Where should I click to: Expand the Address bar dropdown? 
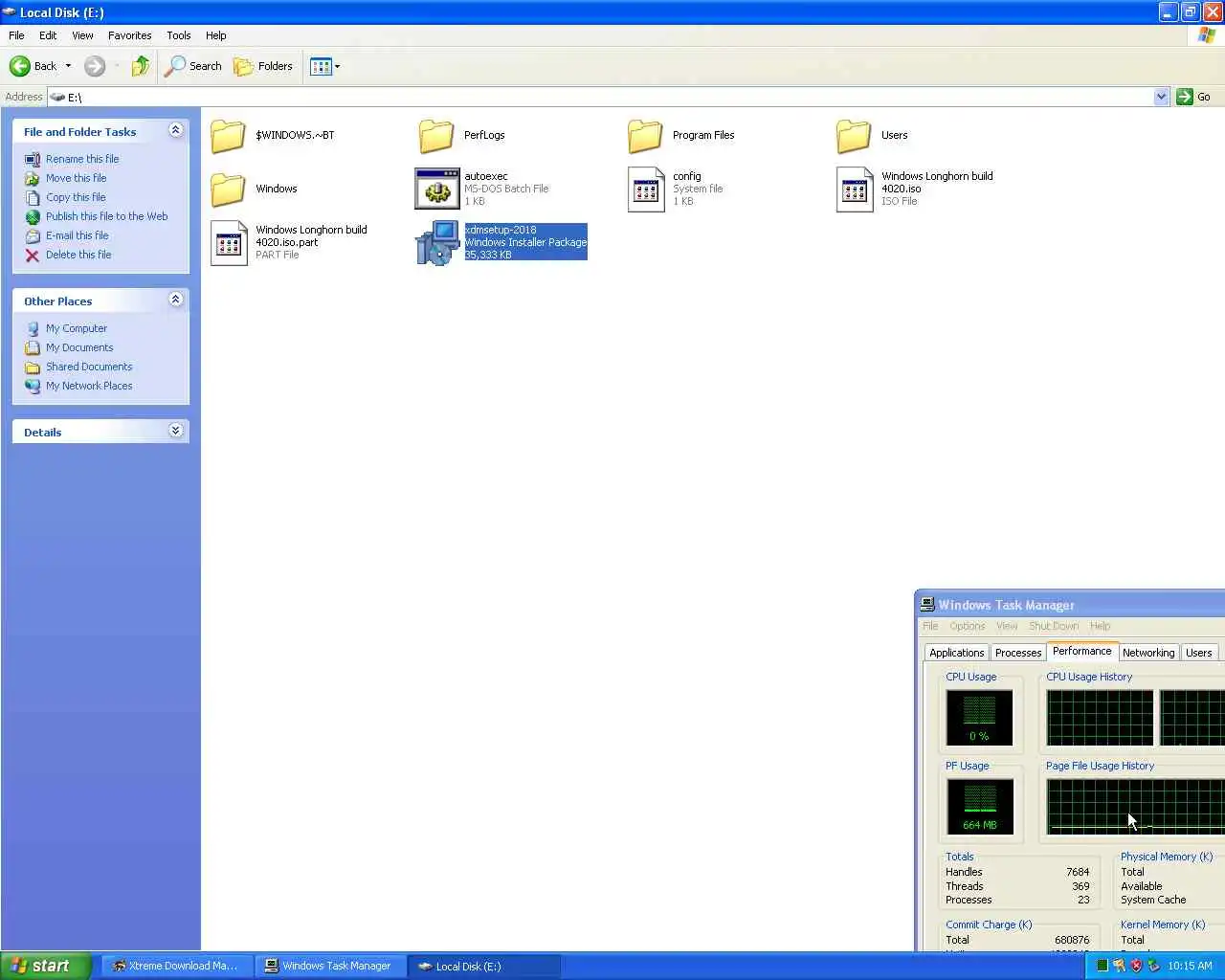pos(1161,97)
